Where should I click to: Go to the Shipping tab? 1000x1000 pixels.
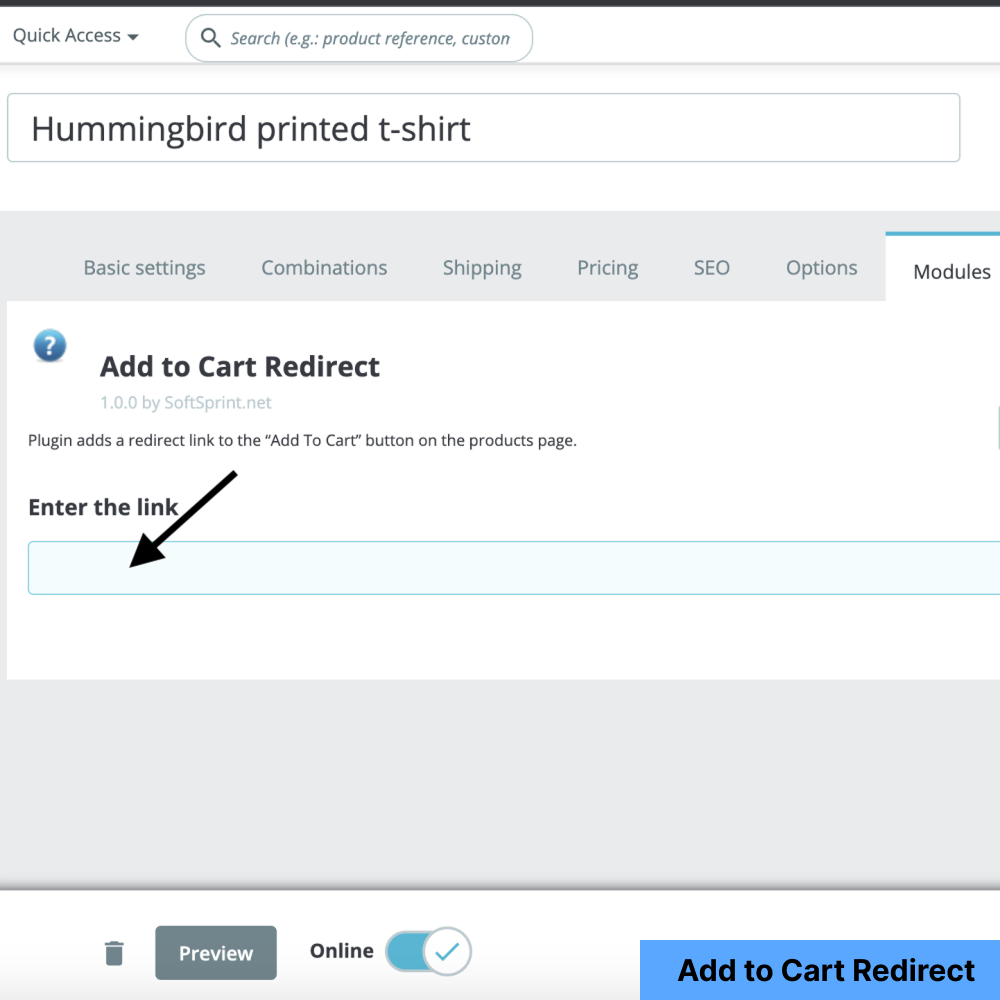tap(482, 267)
